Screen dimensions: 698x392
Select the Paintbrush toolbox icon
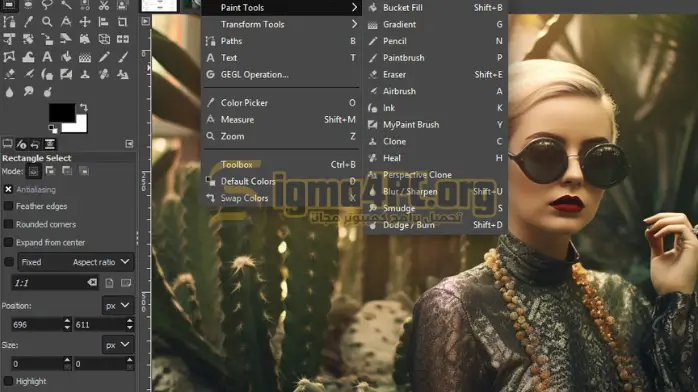coord(122,57)
